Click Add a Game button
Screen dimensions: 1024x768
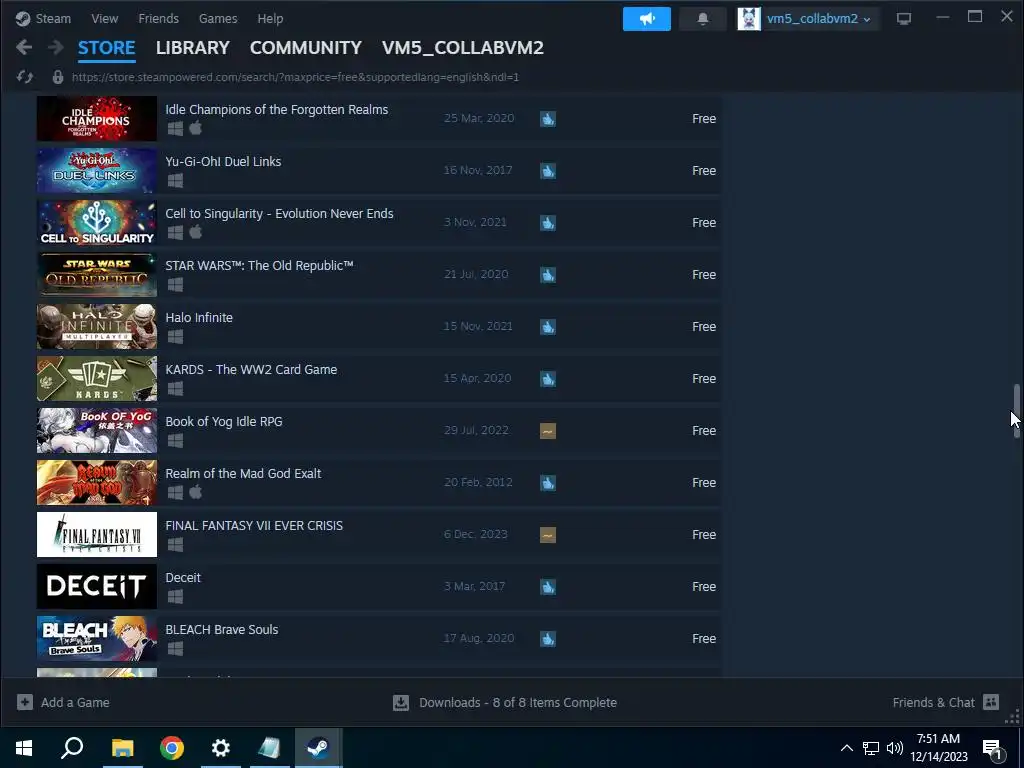pyautogui.click(x=63, y=702)
